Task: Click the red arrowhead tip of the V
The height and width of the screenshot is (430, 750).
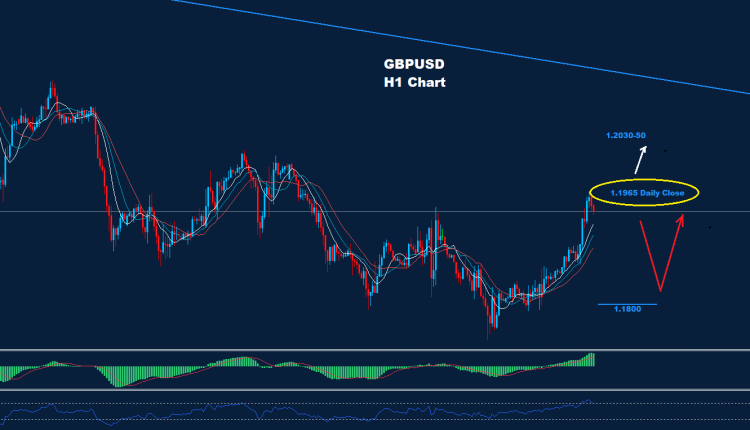Action: click(684, 216)
